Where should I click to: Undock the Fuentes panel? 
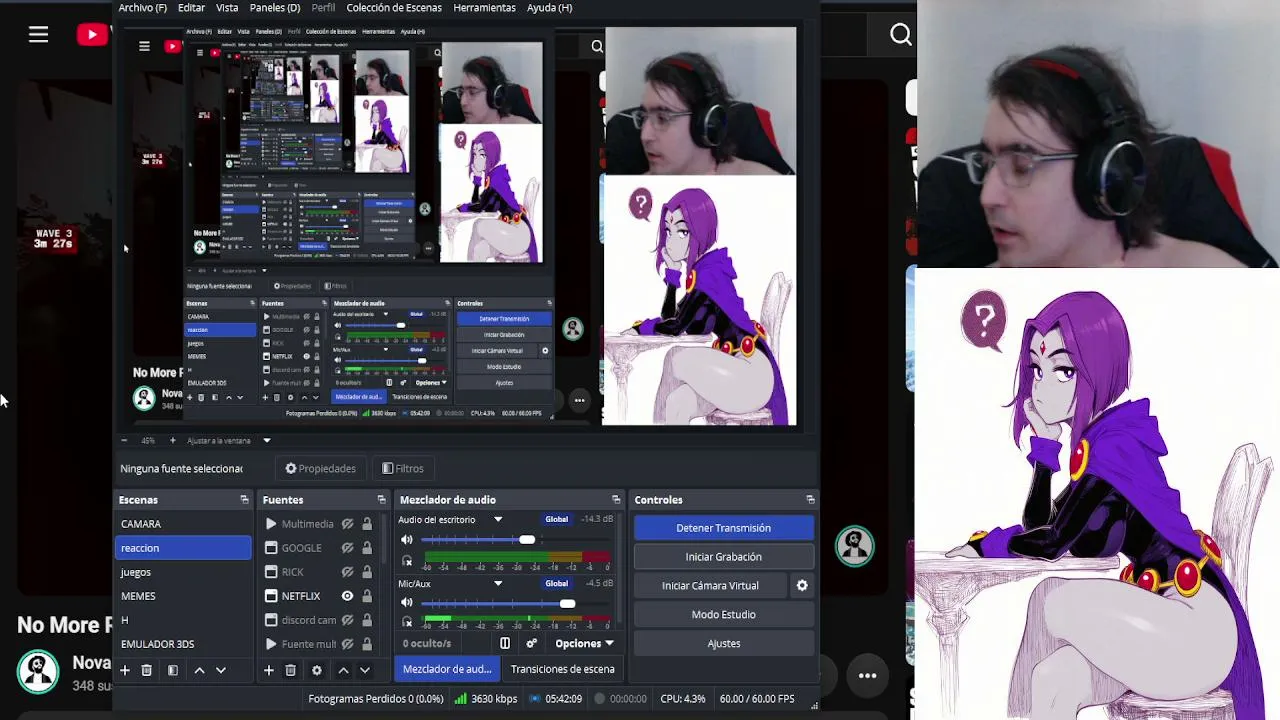[381, 499]
